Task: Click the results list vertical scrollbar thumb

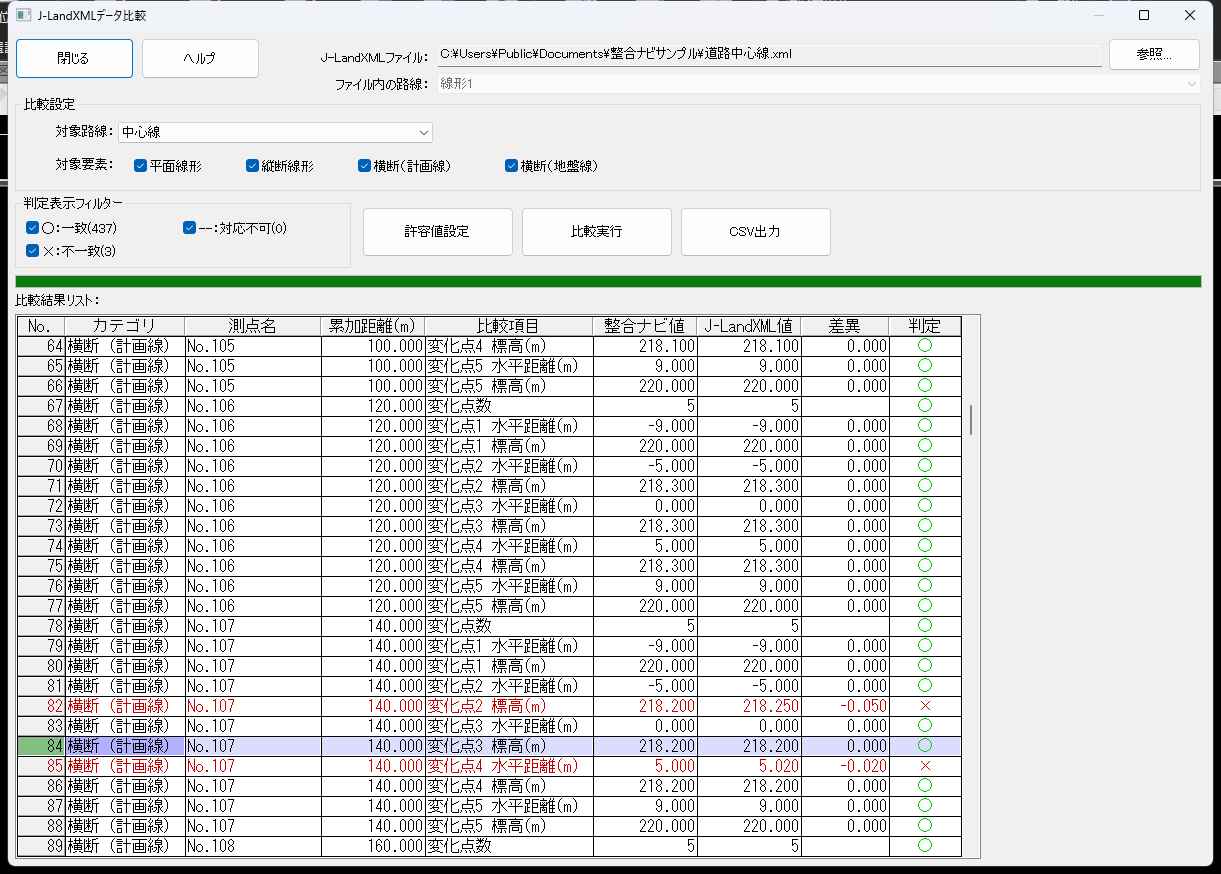Action: point(971,420)
